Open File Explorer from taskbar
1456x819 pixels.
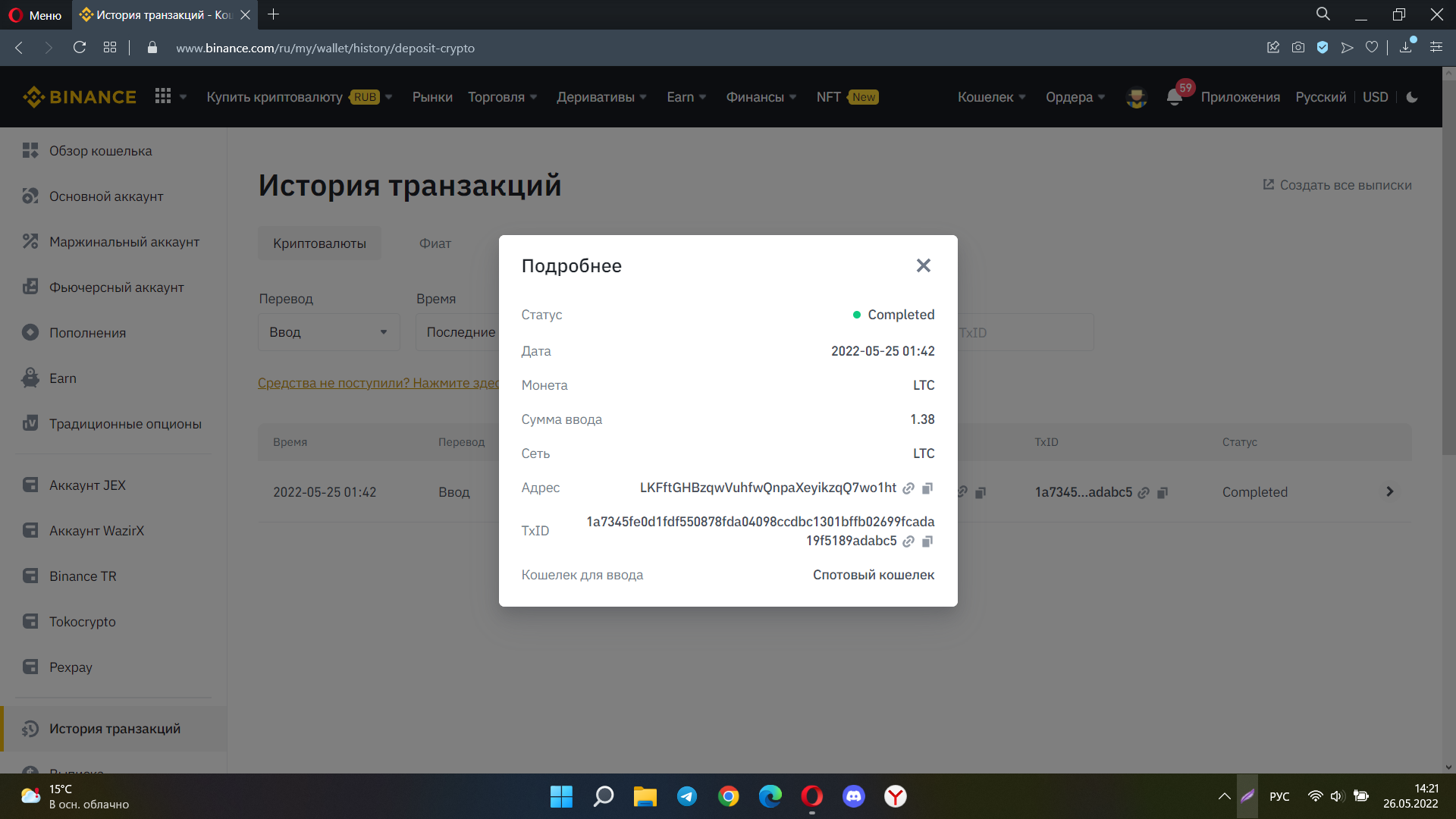(645, 796)
